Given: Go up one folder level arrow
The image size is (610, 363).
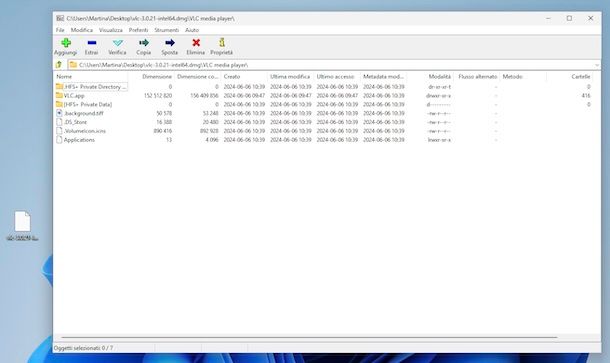Looking at the screenshot, I should tap(59, 65).
